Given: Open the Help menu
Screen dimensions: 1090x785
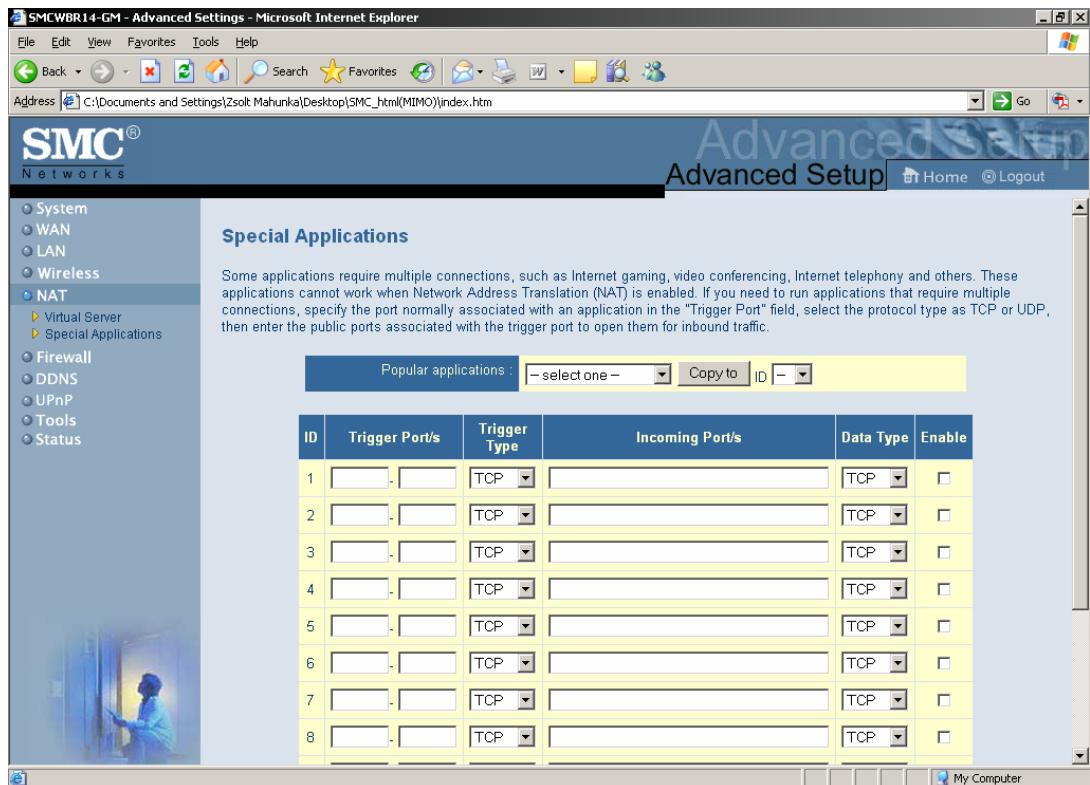Looking at the screenshot, I should [246, 42].
